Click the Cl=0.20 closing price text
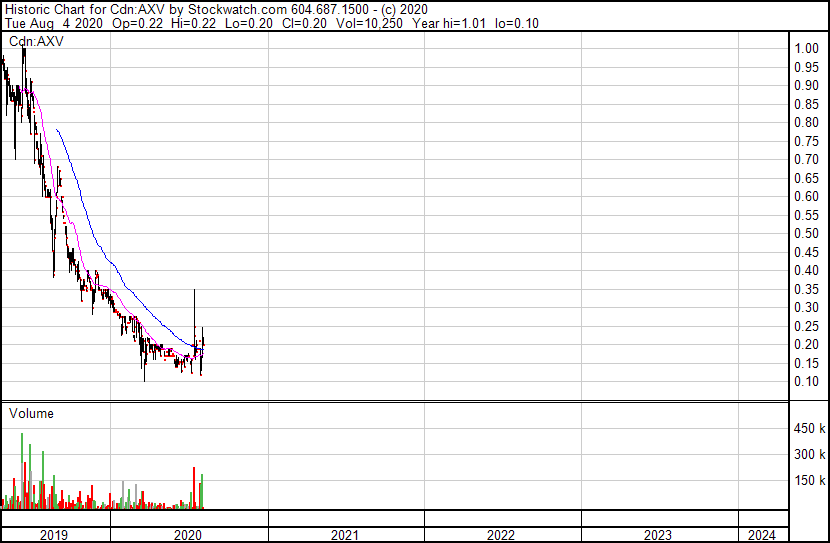 coord(304,23)
